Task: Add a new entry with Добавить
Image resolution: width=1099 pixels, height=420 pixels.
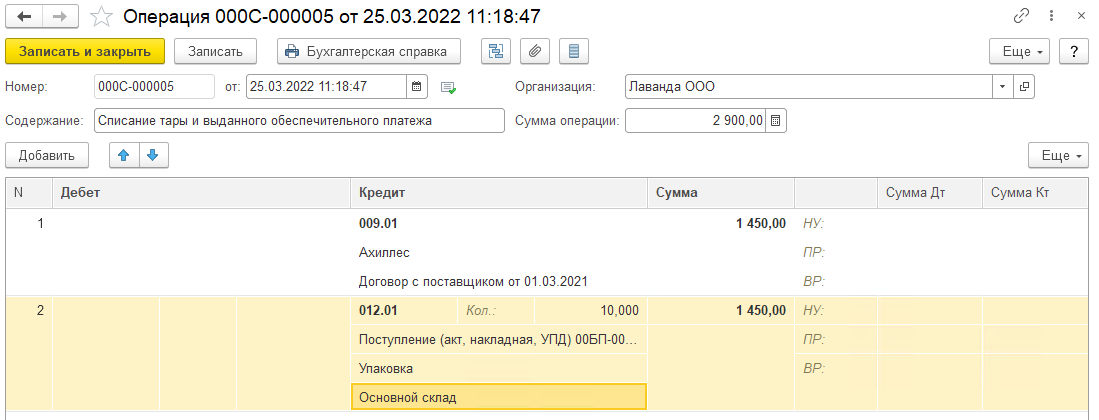Action: pyautogui.click(x=47, y=156)
